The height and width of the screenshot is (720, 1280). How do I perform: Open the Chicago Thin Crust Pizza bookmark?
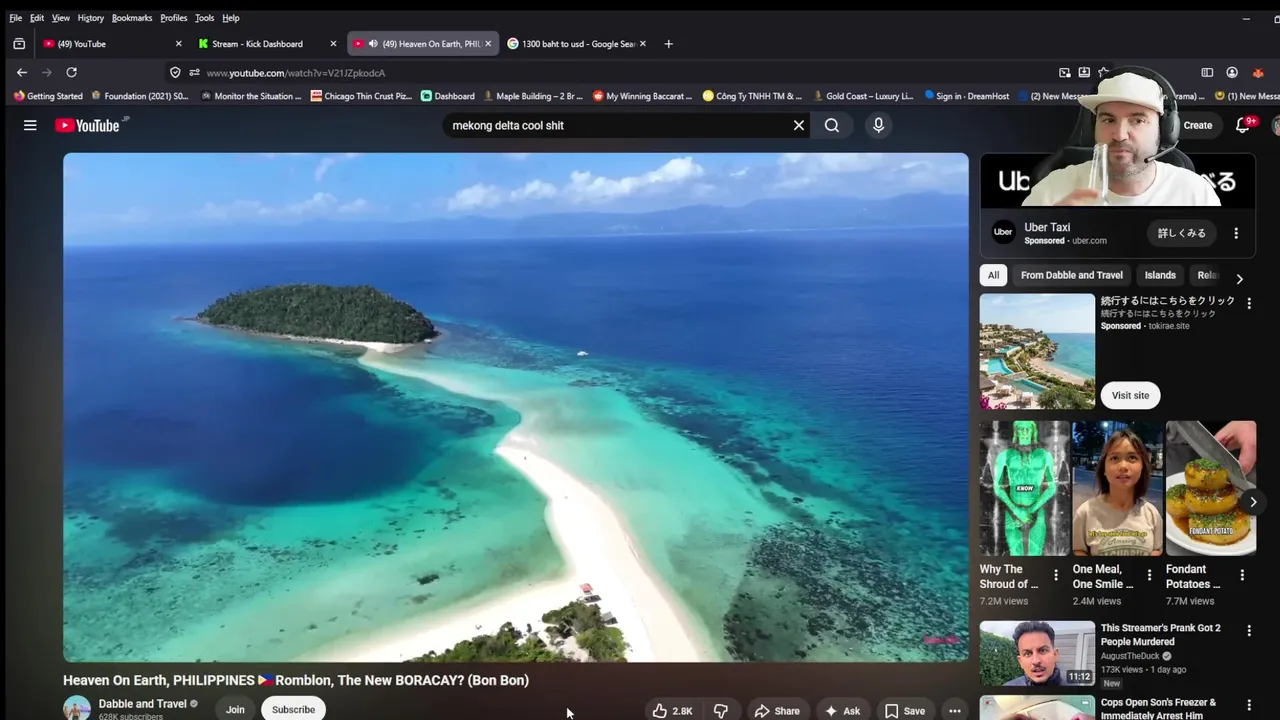362,96
